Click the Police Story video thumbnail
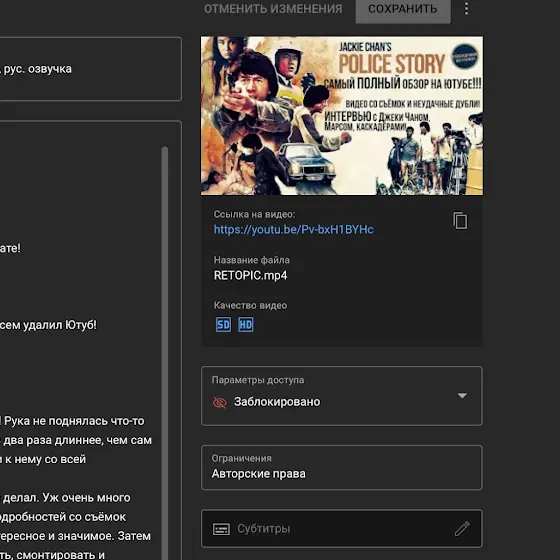Image resolution: width=560 pixels, height=560 pixels. tap(342, 116)
